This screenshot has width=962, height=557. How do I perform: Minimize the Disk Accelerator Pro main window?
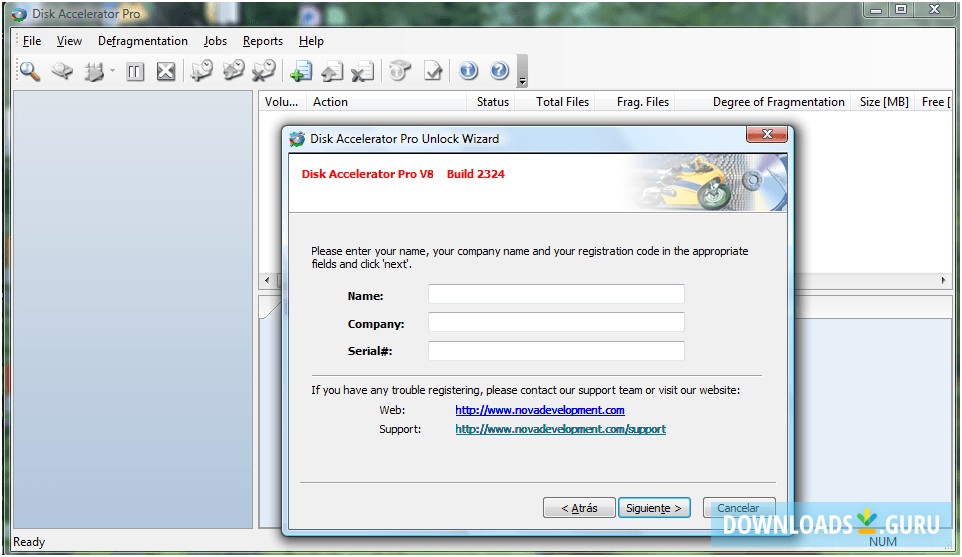pos(875,9)
